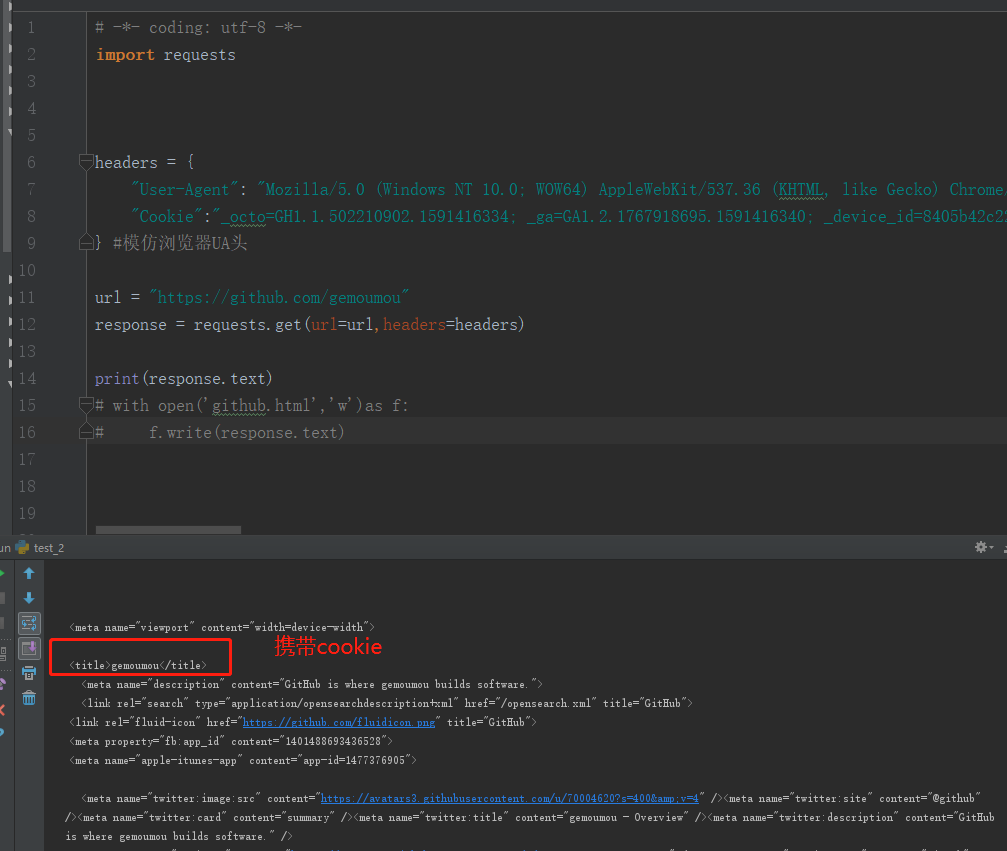This screenshot has height=851, width=1007.
Task: Click the Print console output icon
Action: click(29, 673)
